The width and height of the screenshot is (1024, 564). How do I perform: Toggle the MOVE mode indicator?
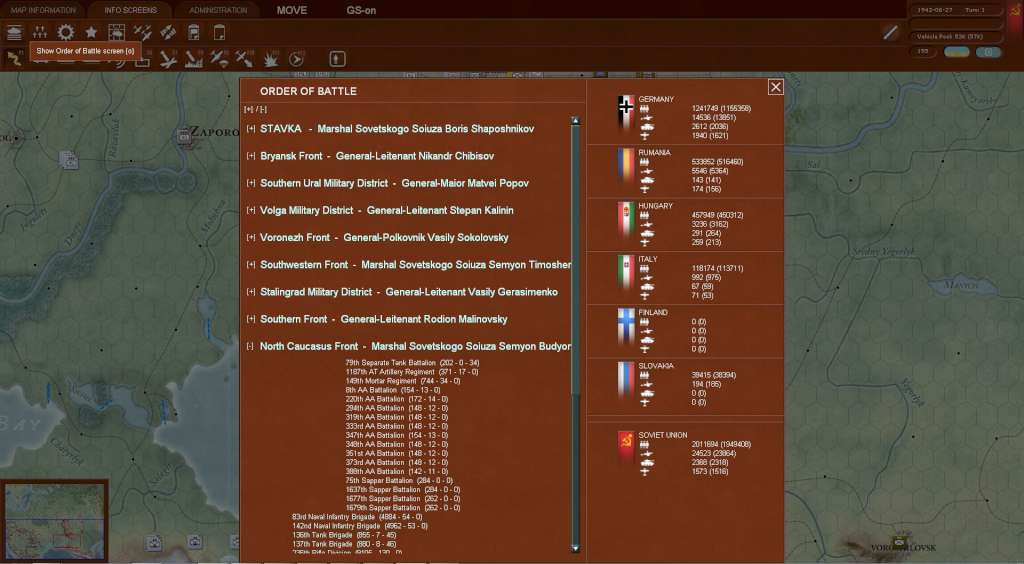(x=292, y=10)
